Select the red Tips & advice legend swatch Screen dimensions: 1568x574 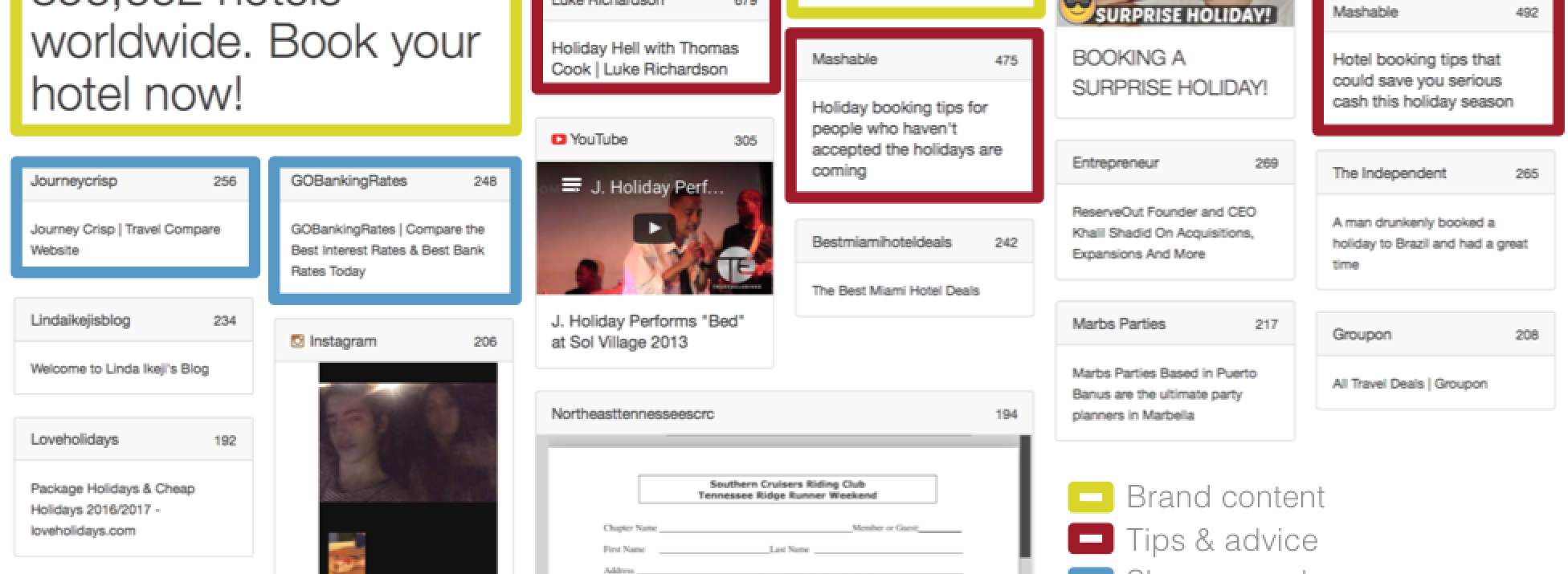[x=1090, y=539]
